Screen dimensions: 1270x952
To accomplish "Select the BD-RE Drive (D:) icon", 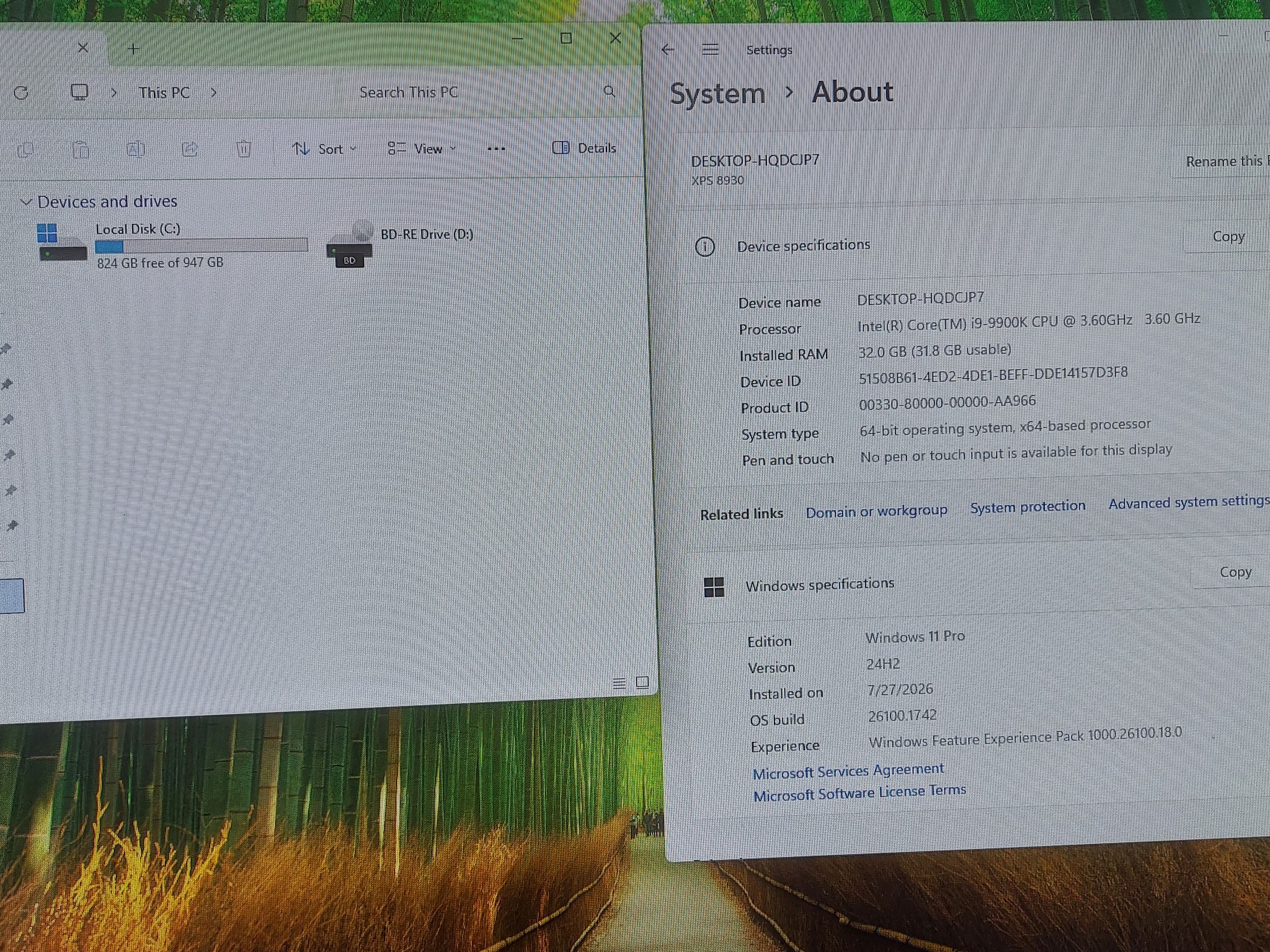I will [350, 244].
